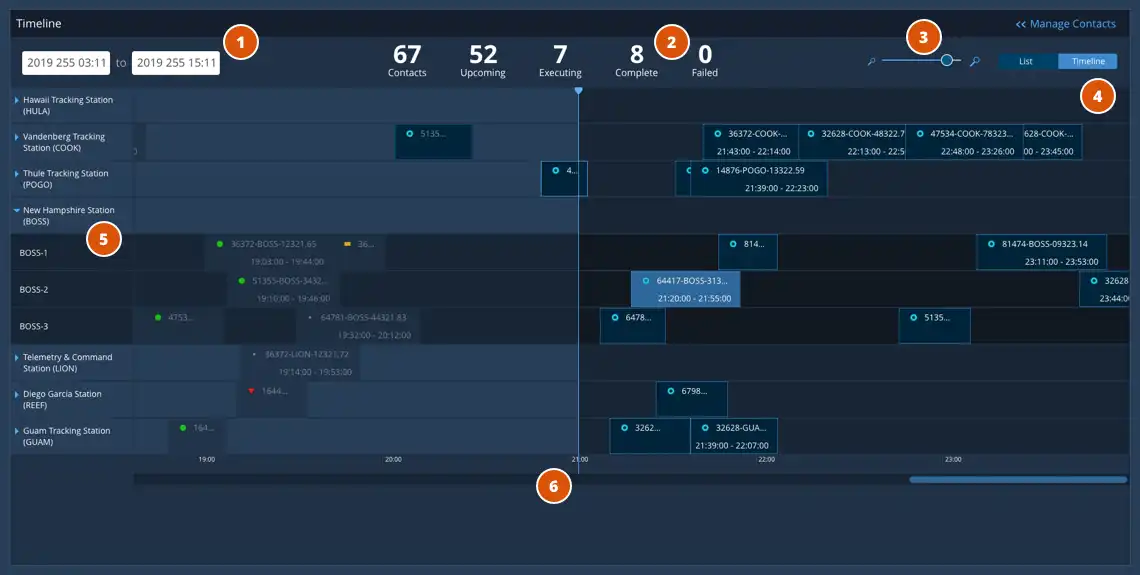This screenshot has height=575, width=1140.
Task: Expand the Vandenberg Tracking Station (COOK) row
Action: click(17, 137)
